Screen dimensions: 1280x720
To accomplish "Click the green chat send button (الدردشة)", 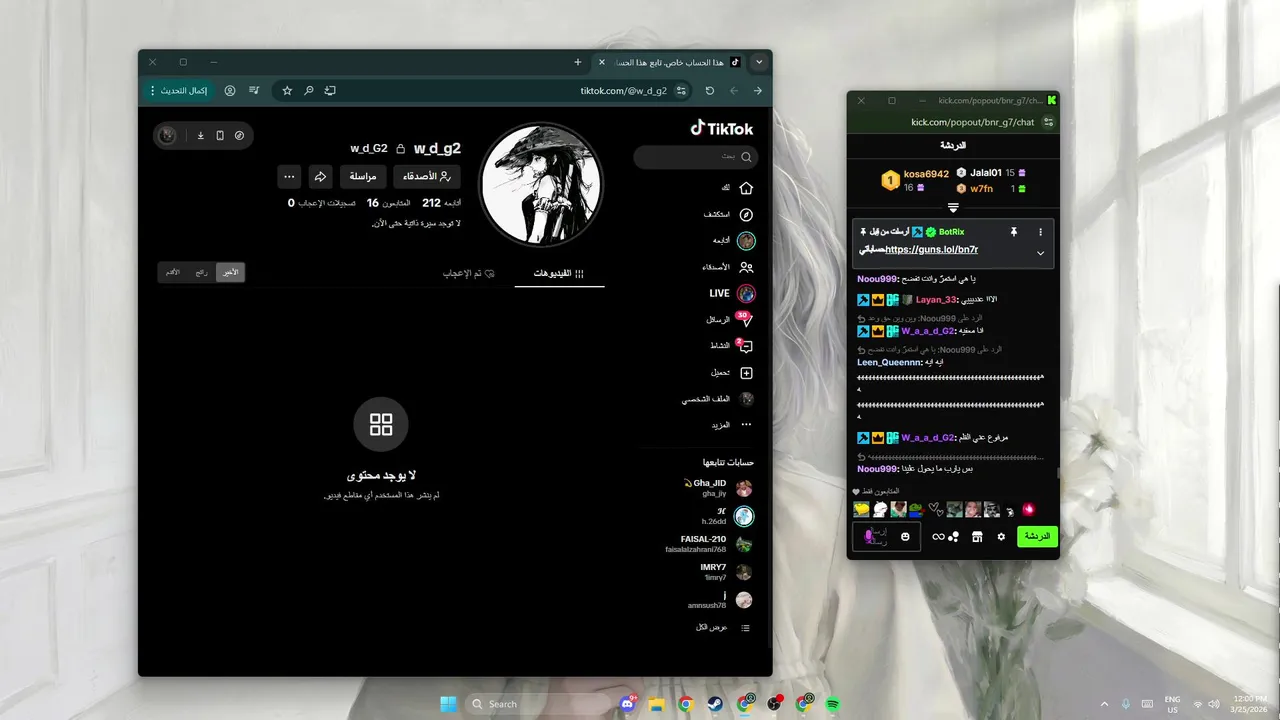I will [x=1037, y=537].
